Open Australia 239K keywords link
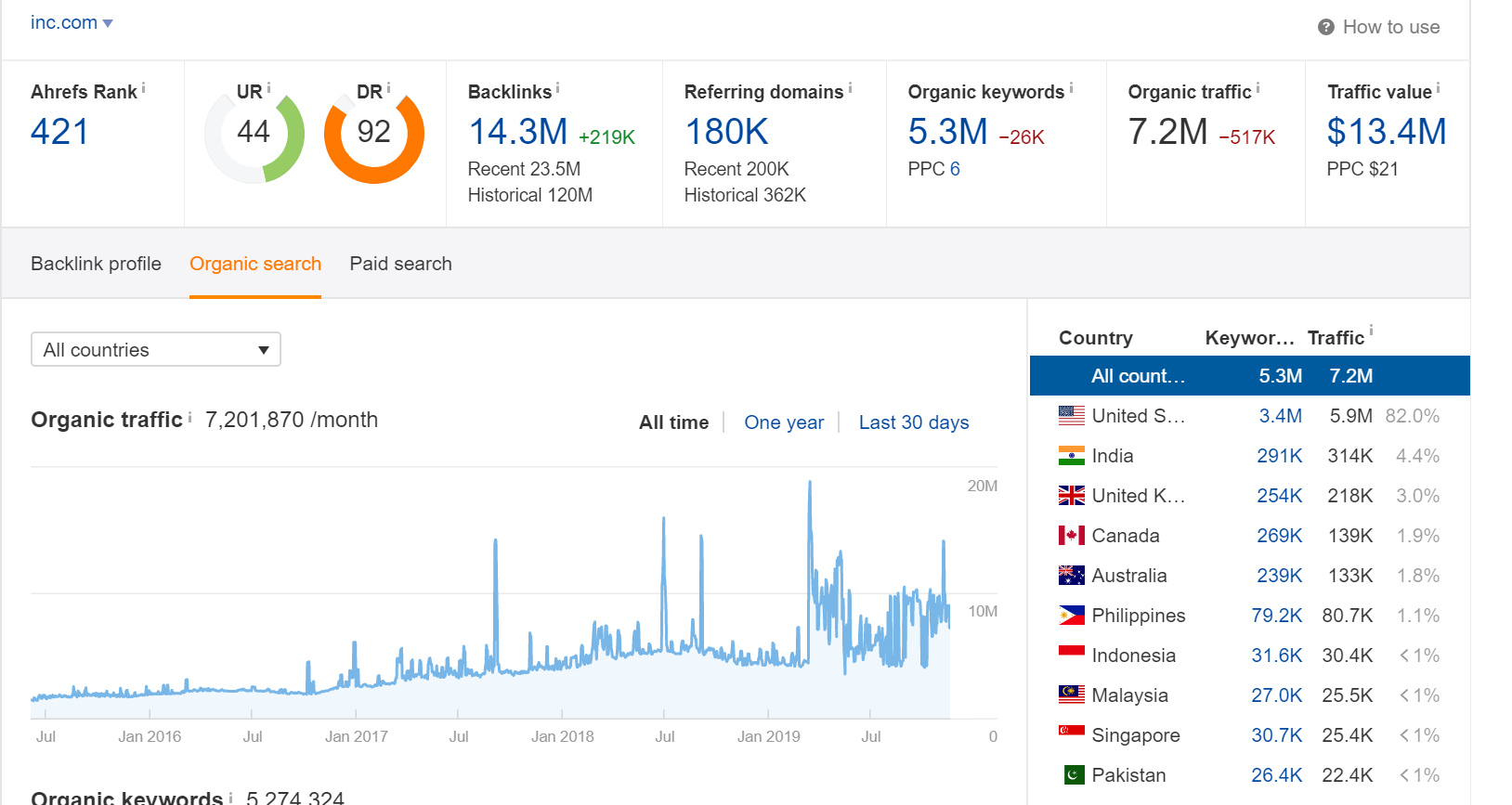The width and height of the screenshot is (1512, 805). [1280, 576]
